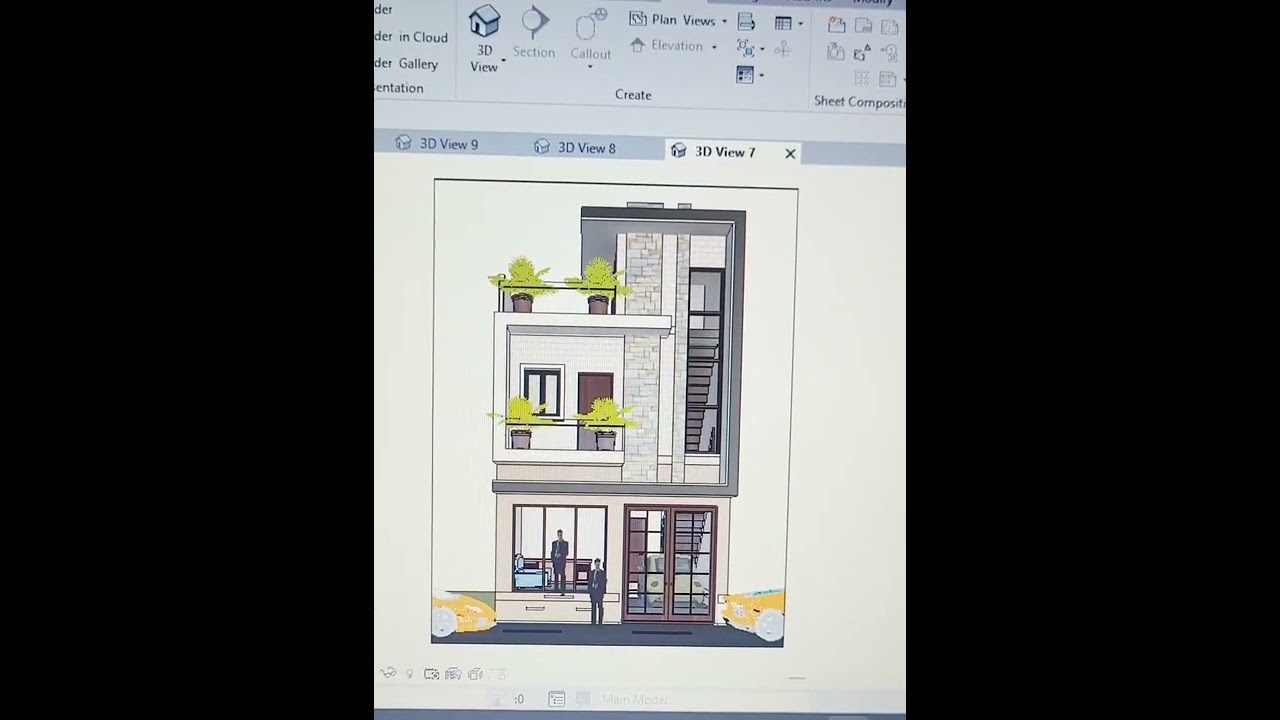
Task: Open the Main Model design options dropdown
Action: coord(634,699)
